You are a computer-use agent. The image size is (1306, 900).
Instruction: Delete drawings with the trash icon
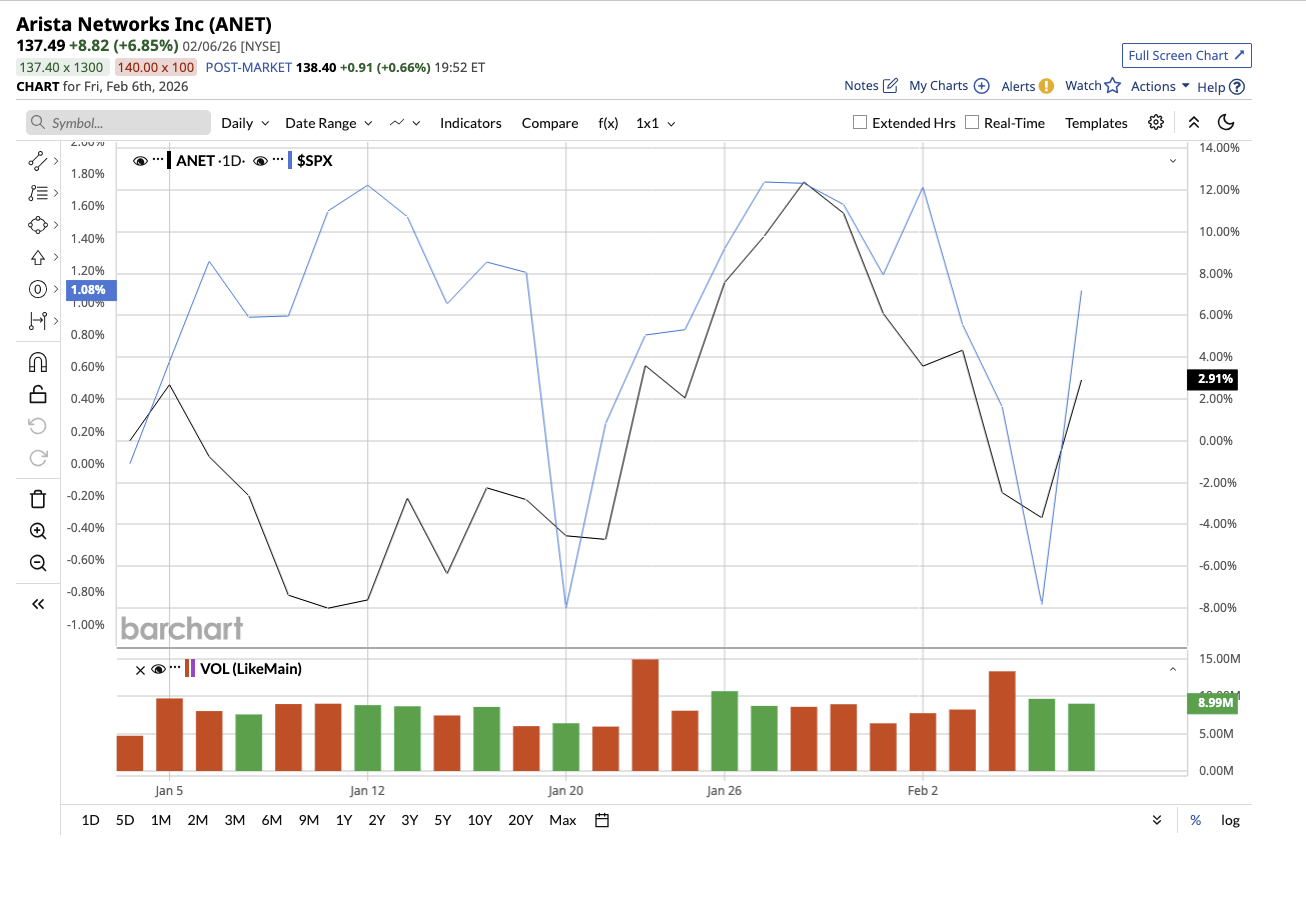38,499
